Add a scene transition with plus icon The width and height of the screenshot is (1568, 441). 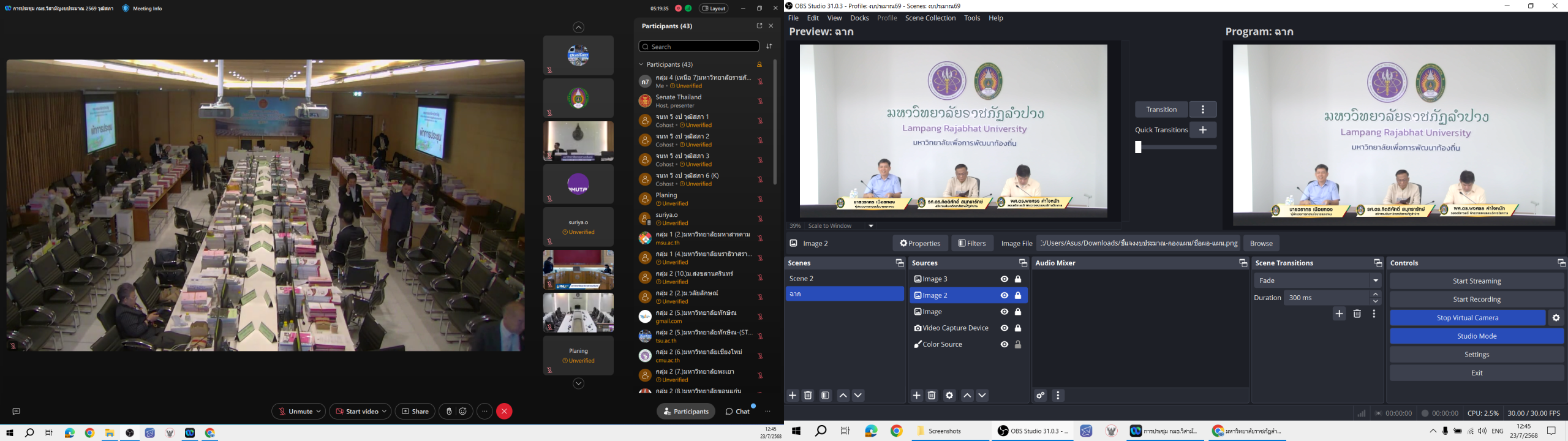(x=1340, y=314)
